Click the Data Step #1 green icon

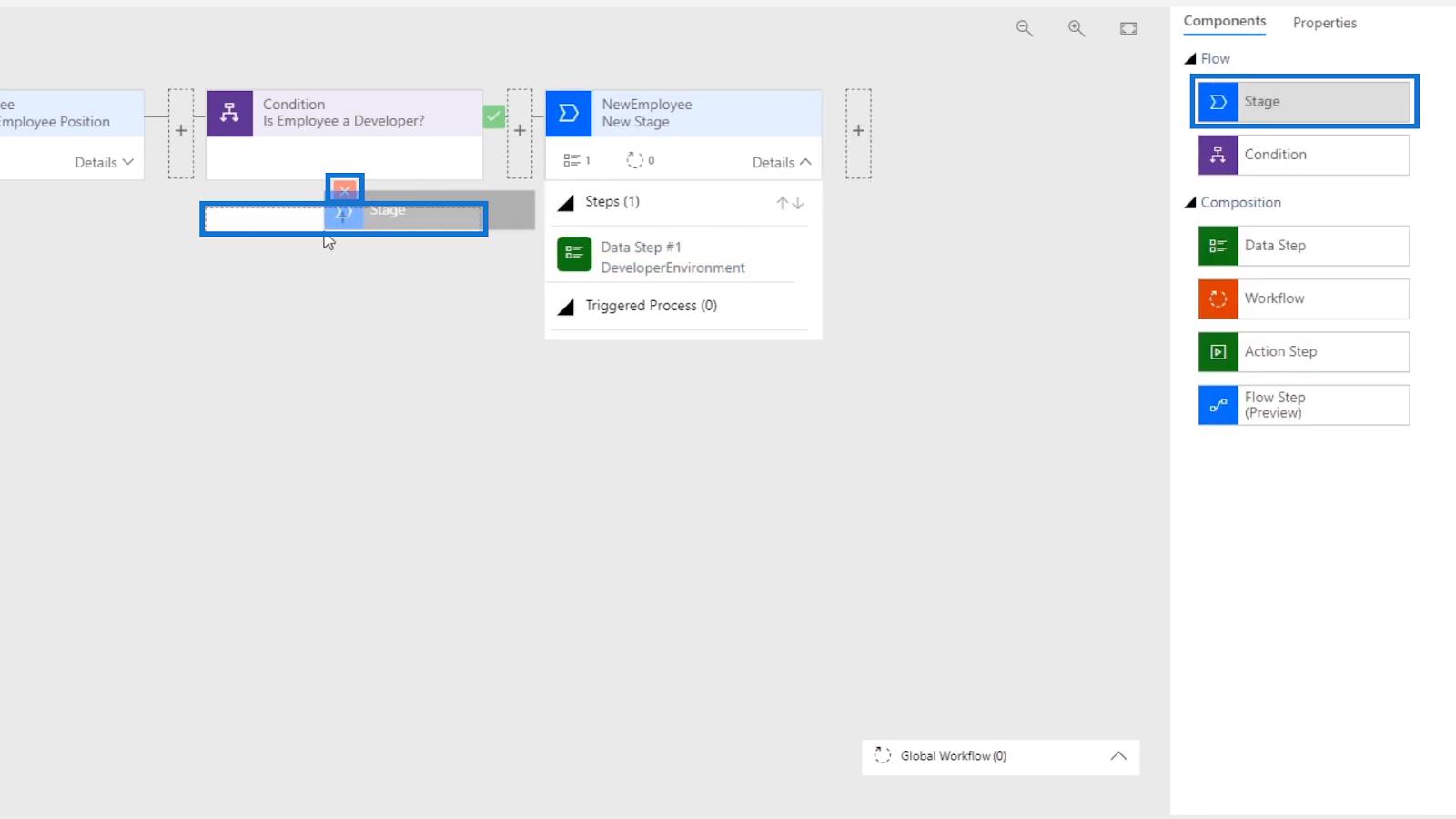point(574,254)
